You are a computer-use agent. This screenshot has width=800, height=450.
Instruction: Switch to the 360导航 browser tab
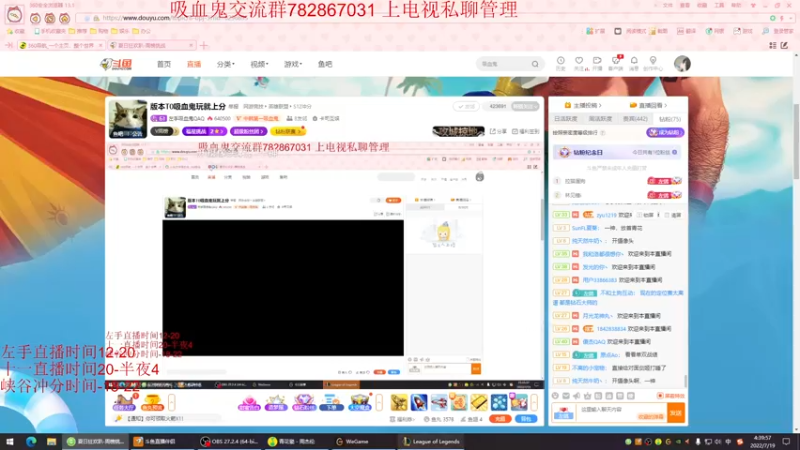(x=61, y=45)
